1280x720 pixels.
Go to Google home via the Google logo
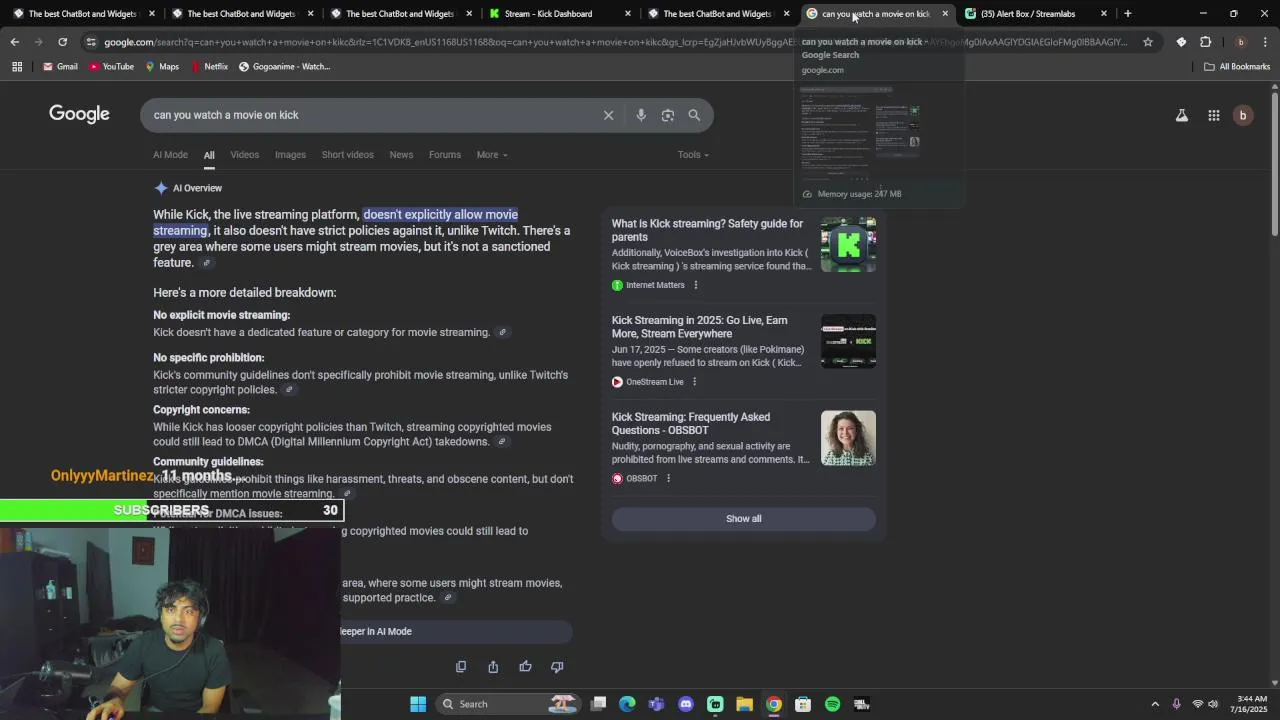click(79, 114)
